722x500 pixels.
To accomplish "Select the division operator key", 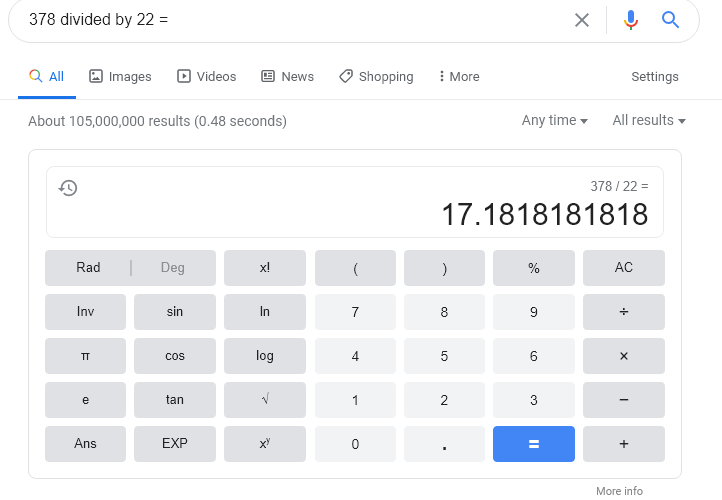I will (x=623, y=312).
